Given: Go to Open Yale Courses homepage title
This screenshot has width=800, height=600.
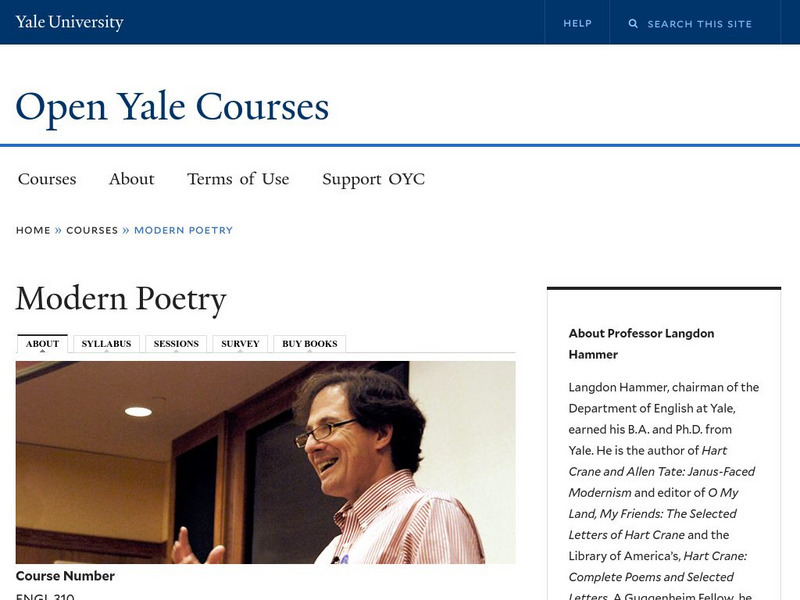Looking at the screenshot, I should (x=172, y=106).
